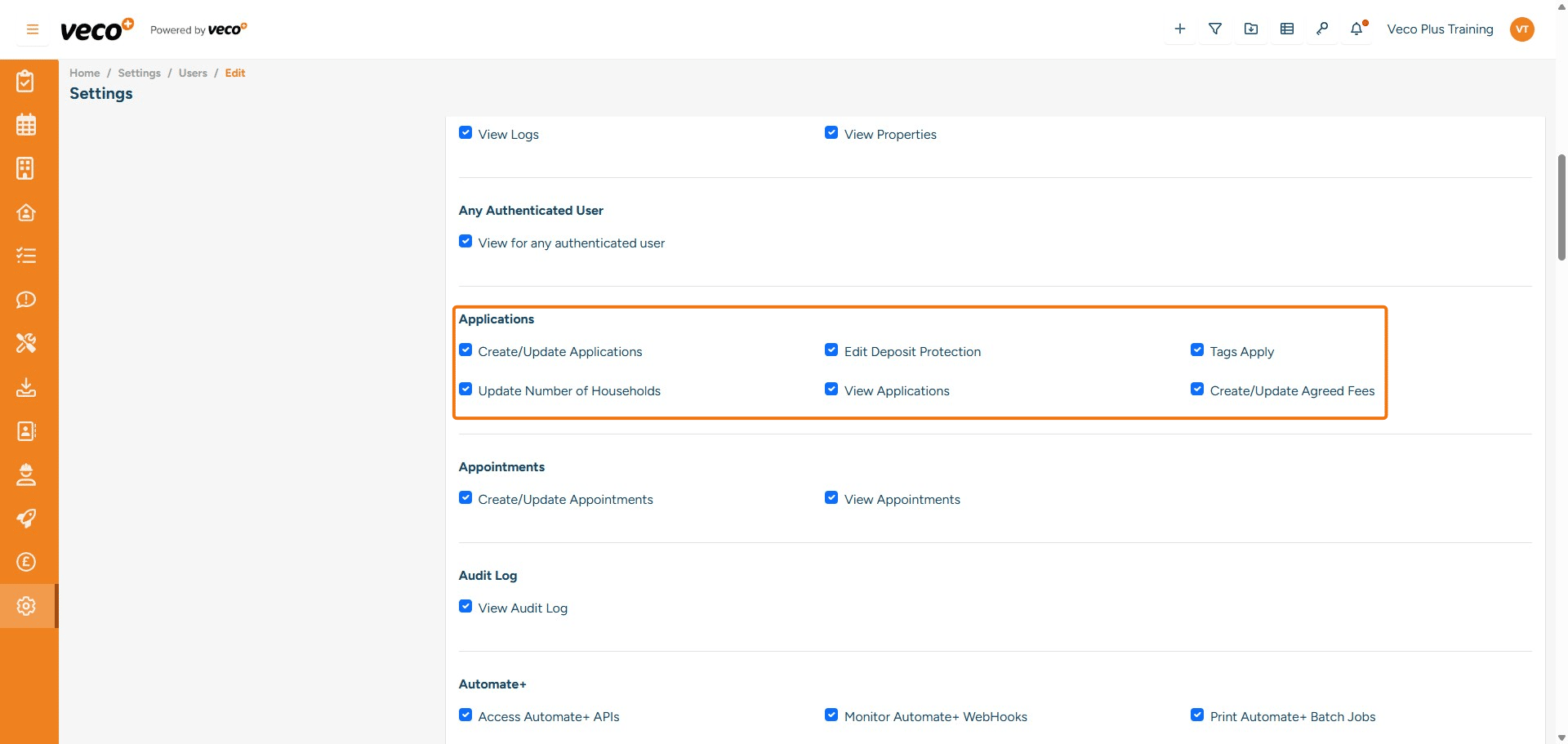Click the notification bell icon
Screen dimensions: 1568x744
click(1356, 29)
